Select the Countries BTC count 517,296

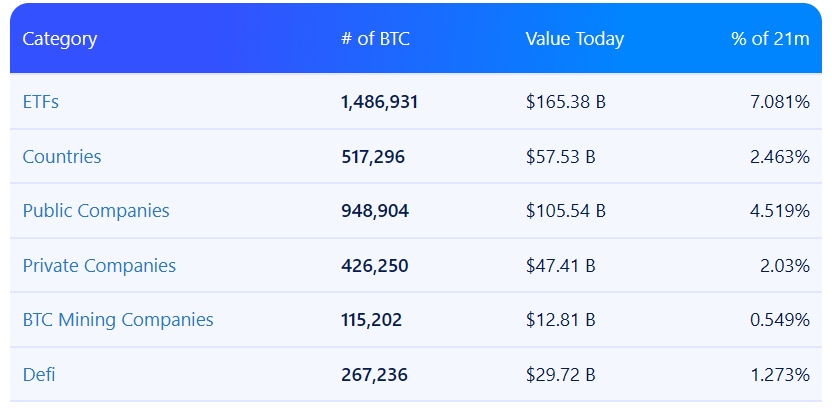tap(373, 157)
